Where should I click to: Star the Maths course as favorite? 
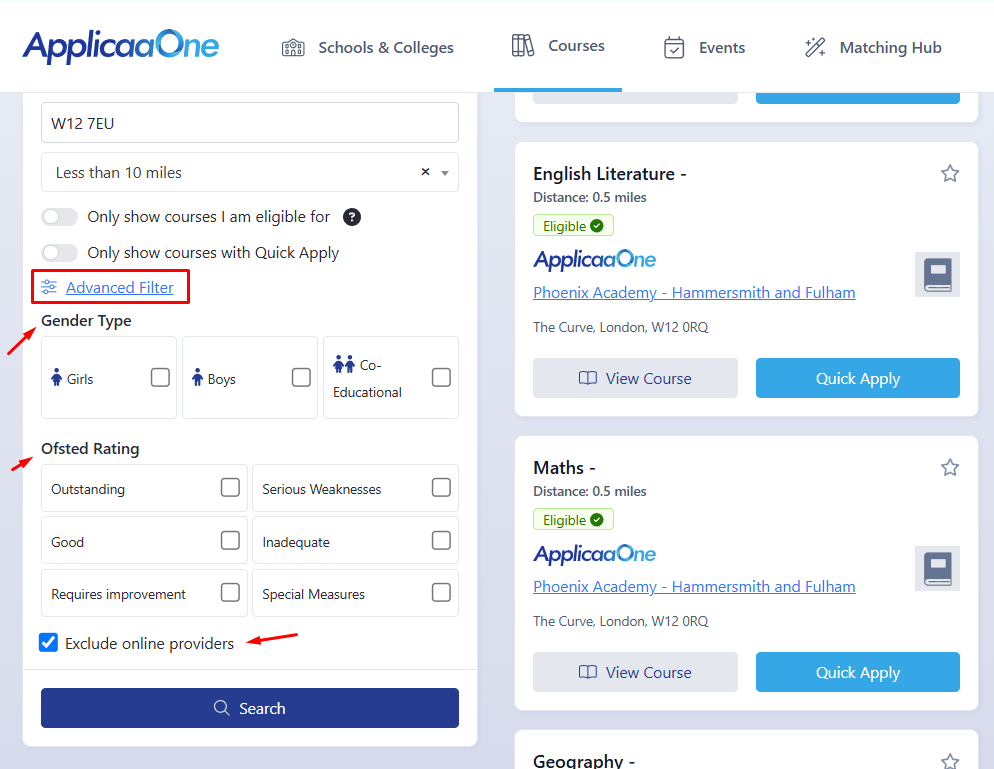tap(950, 467)
